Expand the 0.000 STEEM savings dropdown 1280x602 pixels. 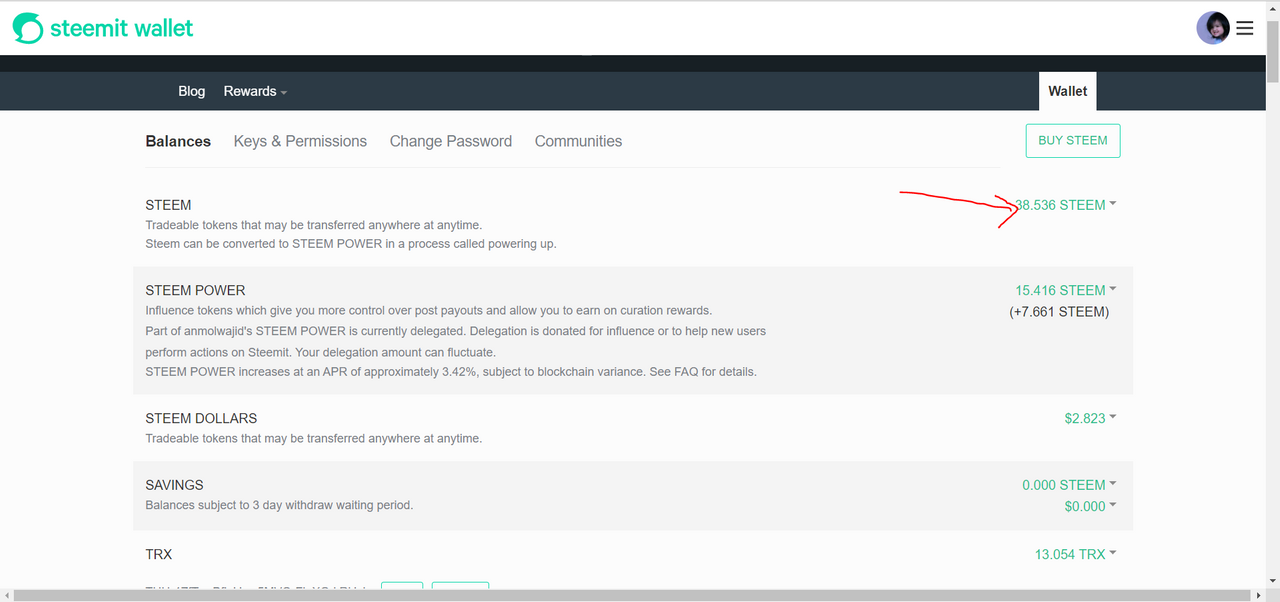tap(1069, 485)
